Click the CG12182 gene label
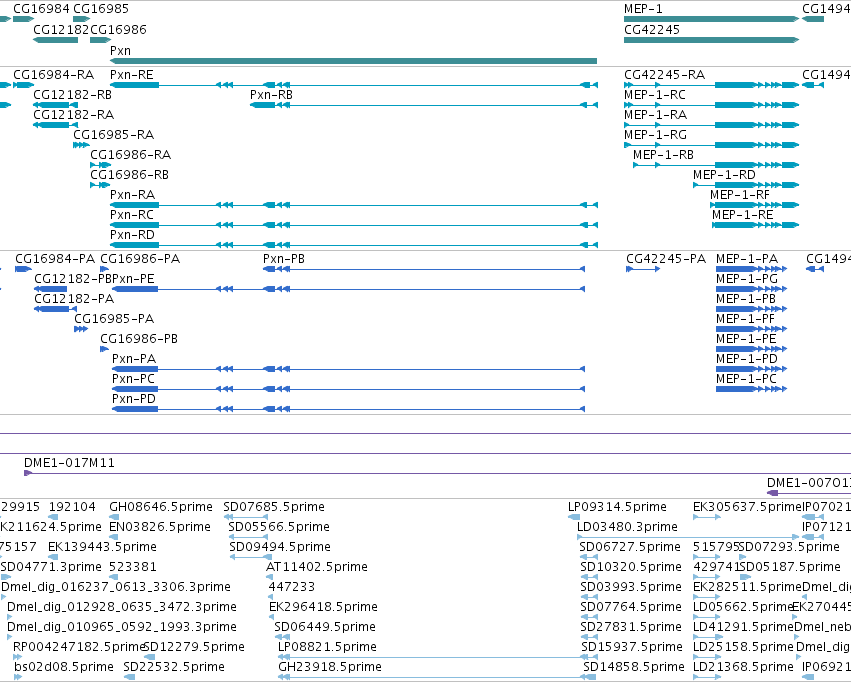This screenshot has width=851, height=682. coord(61,30)
